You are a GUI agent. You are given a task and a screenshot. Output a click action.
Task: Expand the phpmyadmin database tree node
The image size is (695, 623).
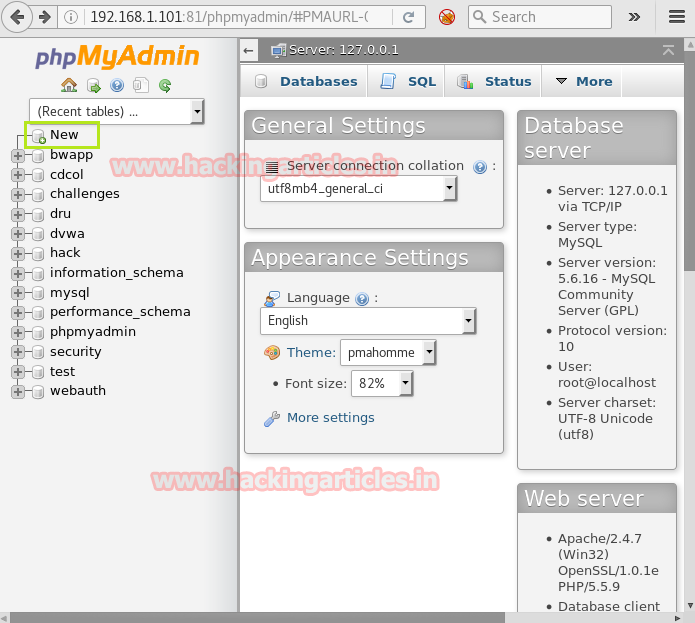[18, 332]
